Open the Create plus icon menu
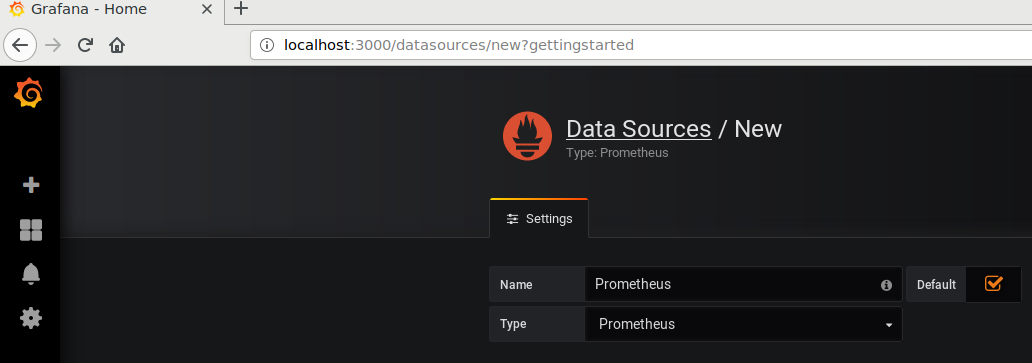Viewport: 1032px width, 363px height. pyautogui.click(x=30, y=185)
